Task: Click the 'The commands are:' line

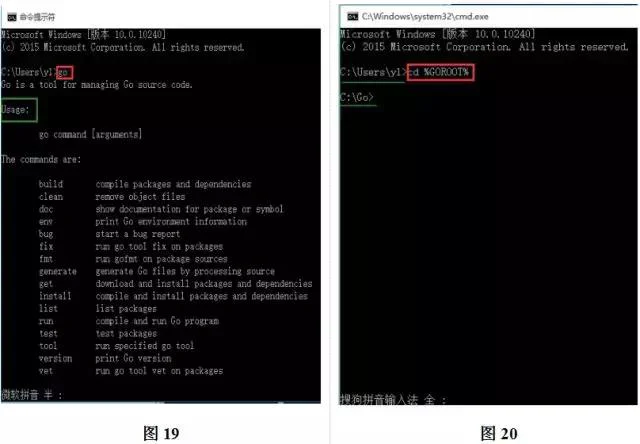Action: click(41, 159)
